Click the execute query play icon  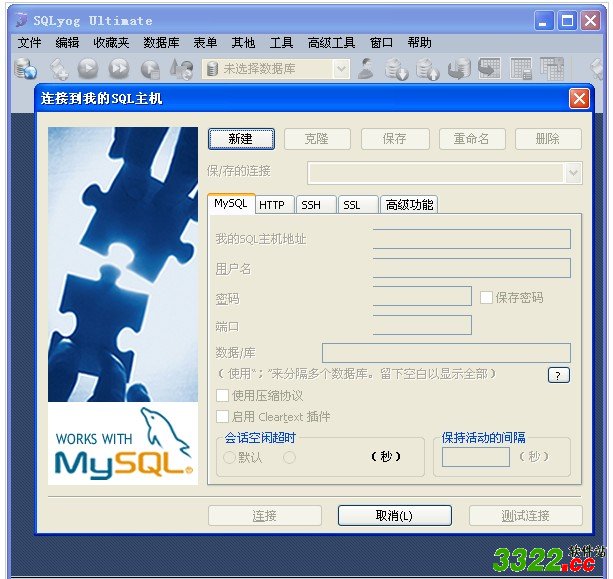pos(88,69)
